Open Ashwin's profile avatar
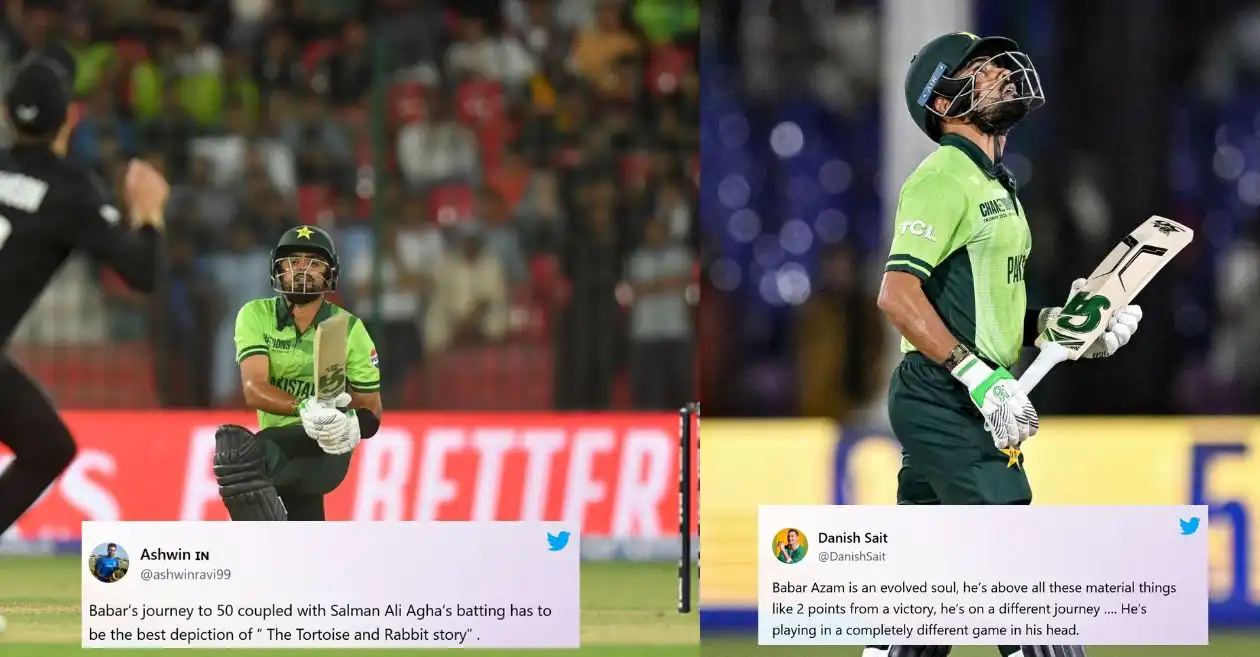1260x657 pixels. pos(108,562)
